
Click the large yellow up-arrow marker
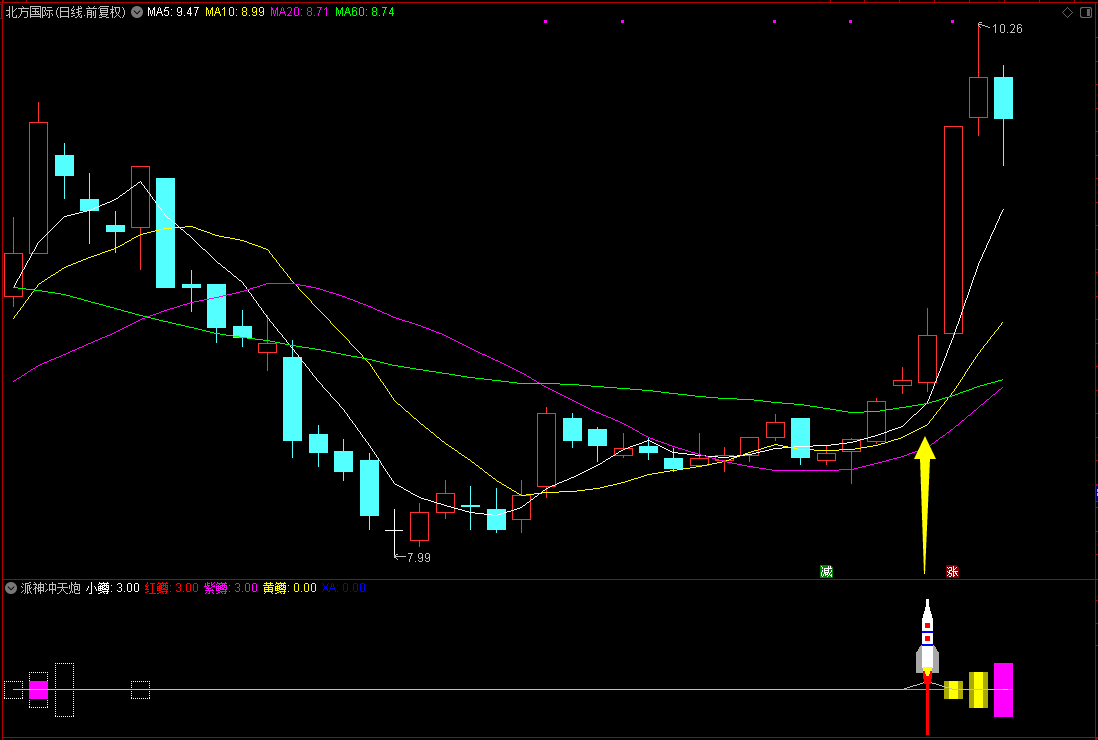point(925,505)
